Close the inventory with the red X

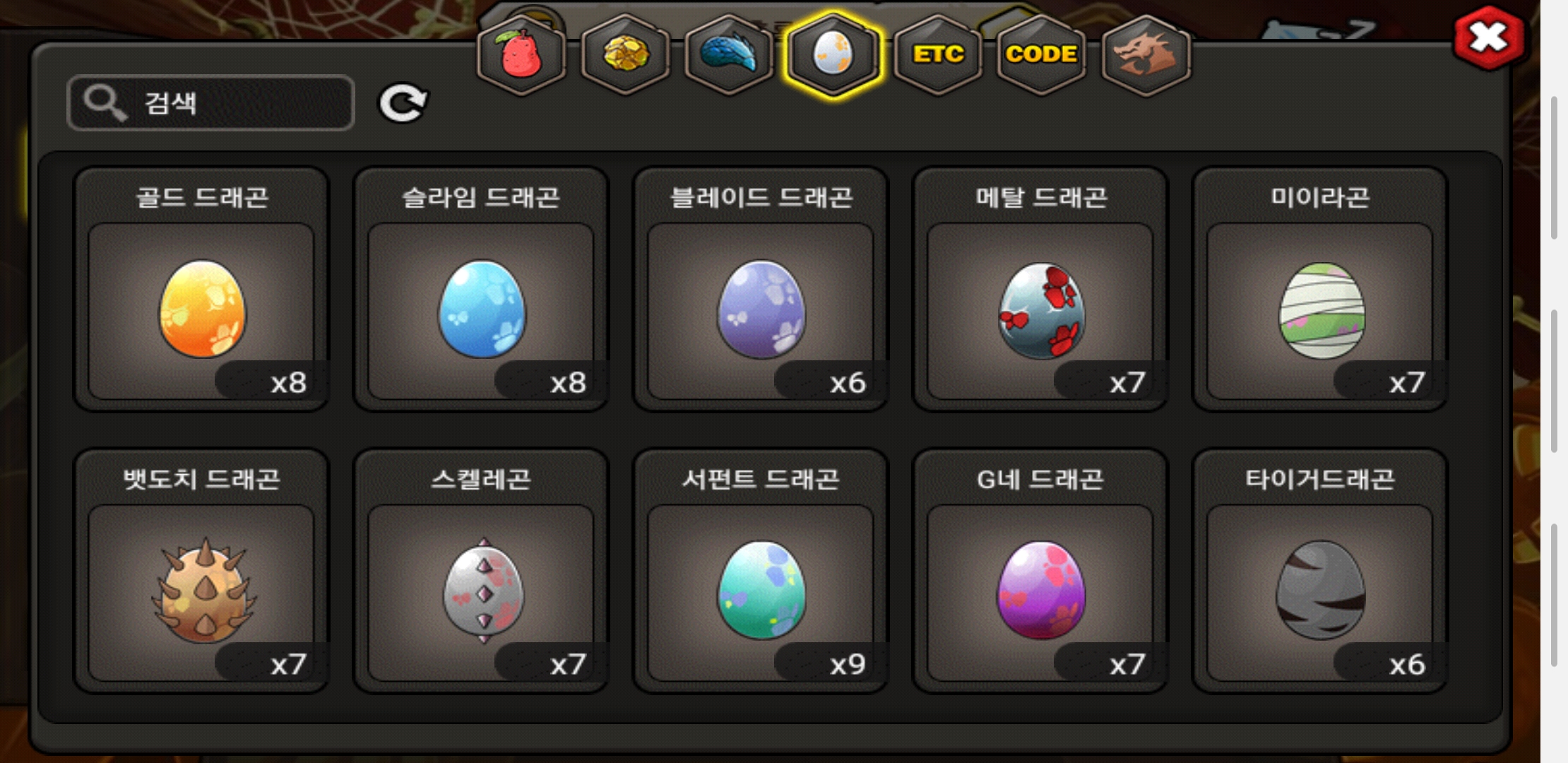[x=1489, y=38]
